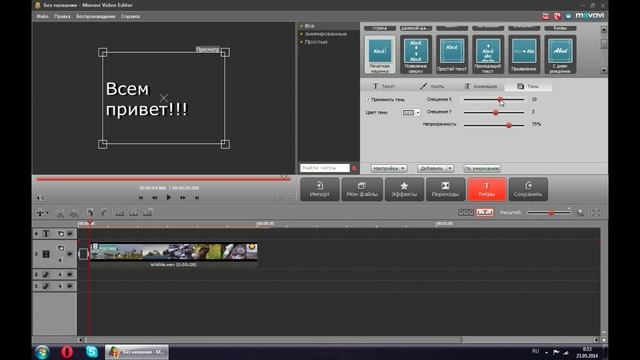The image size is (640, 360).
Task: Select the С днем рождения title preset
Action: click(560, 54)
